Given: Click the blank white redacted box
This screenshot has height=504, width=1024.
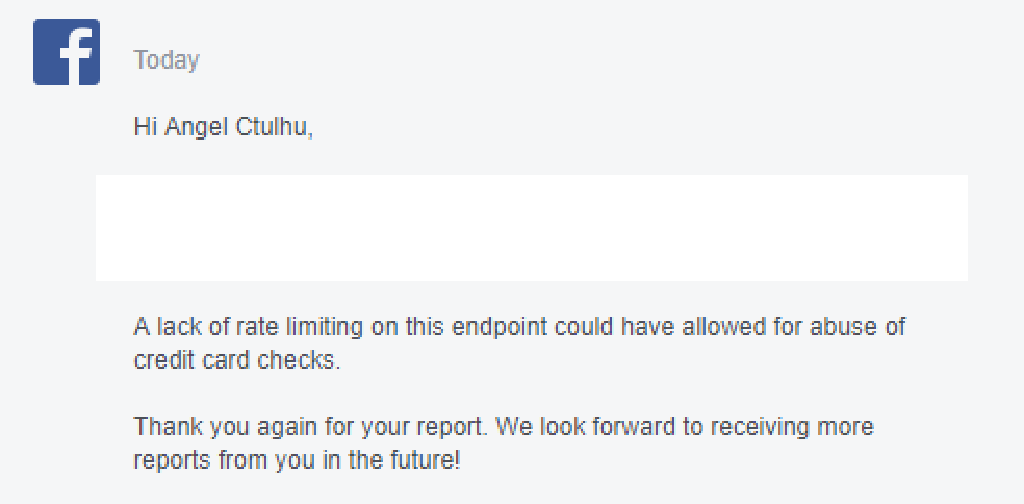Looking at the screenshot, I should click(531, 227).
